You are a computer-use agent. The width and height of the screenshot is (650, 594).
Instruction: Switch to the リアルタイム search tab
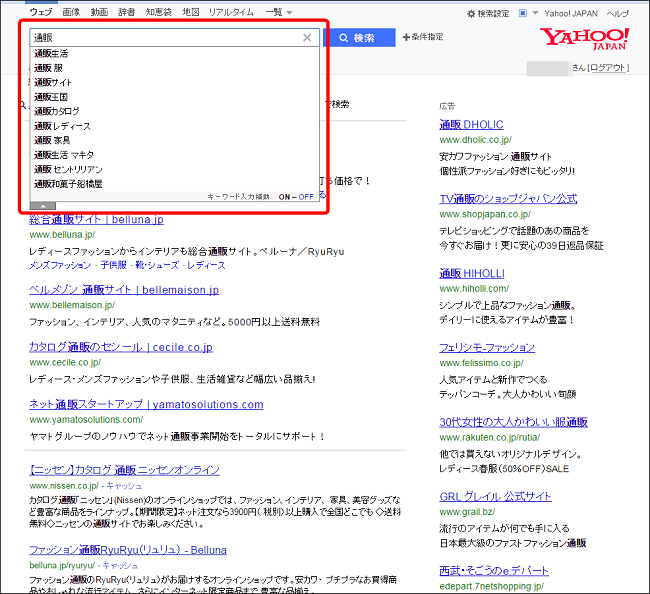231,12
